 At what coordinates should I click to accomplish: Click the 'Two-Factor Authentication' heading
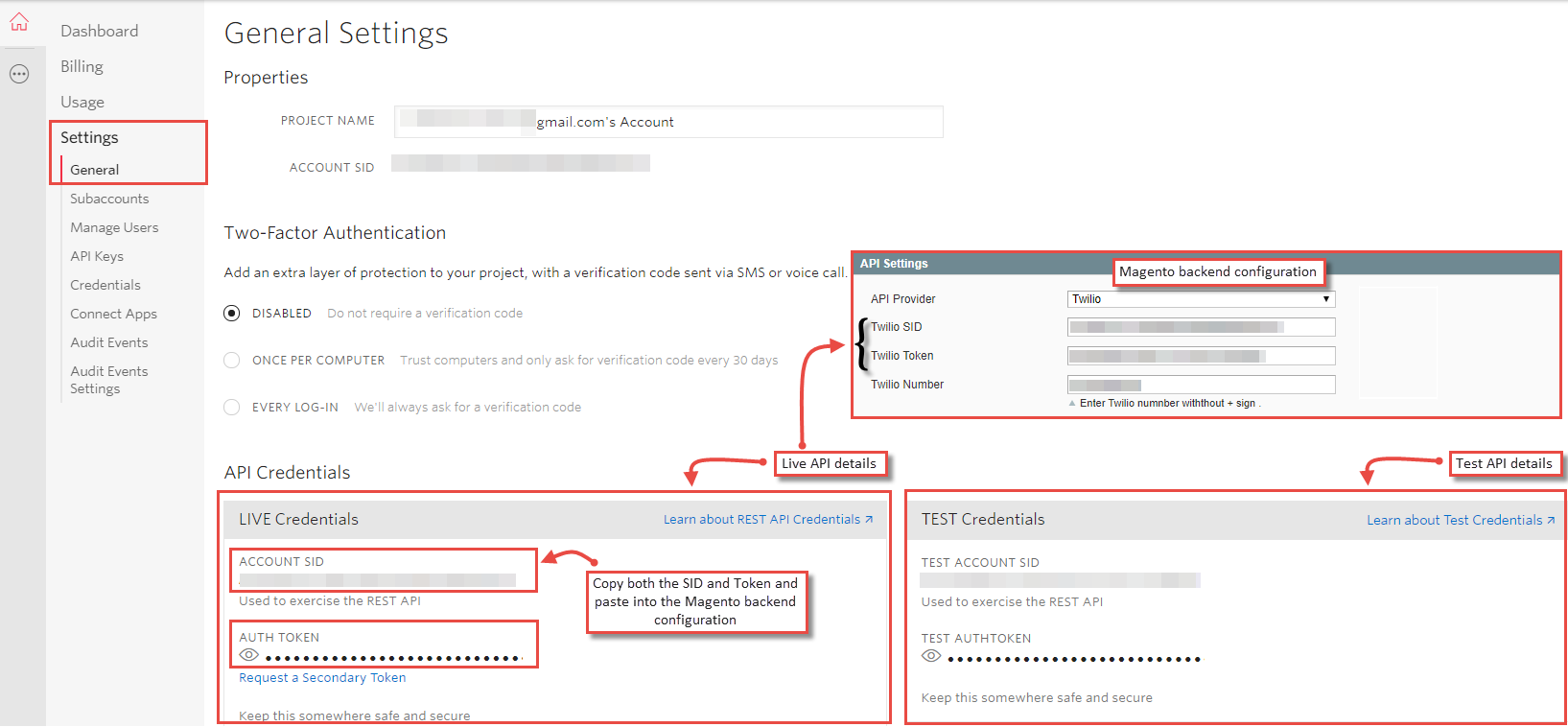tap(335, 233)
